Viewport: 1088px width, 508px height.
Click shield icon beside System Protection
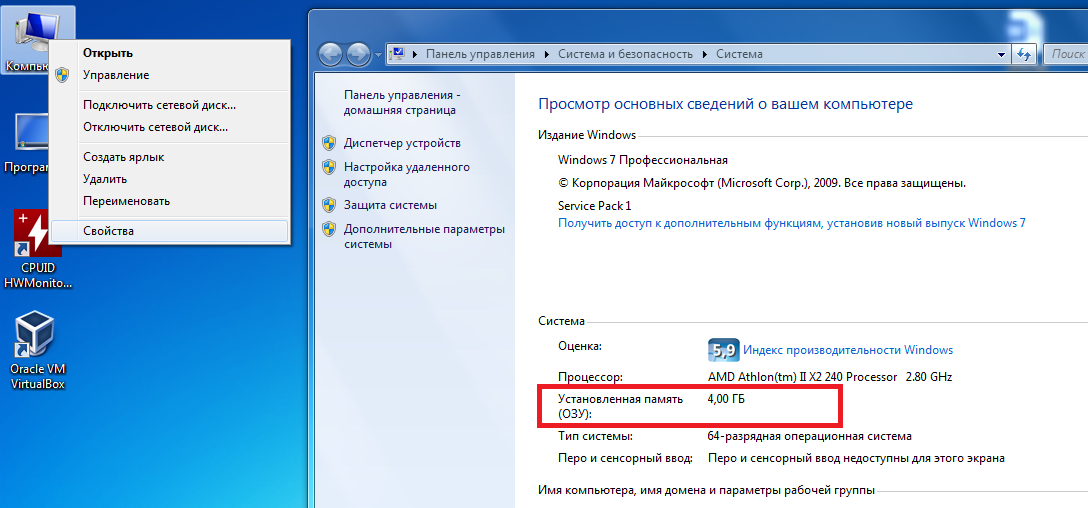click(x=329, y=205)
